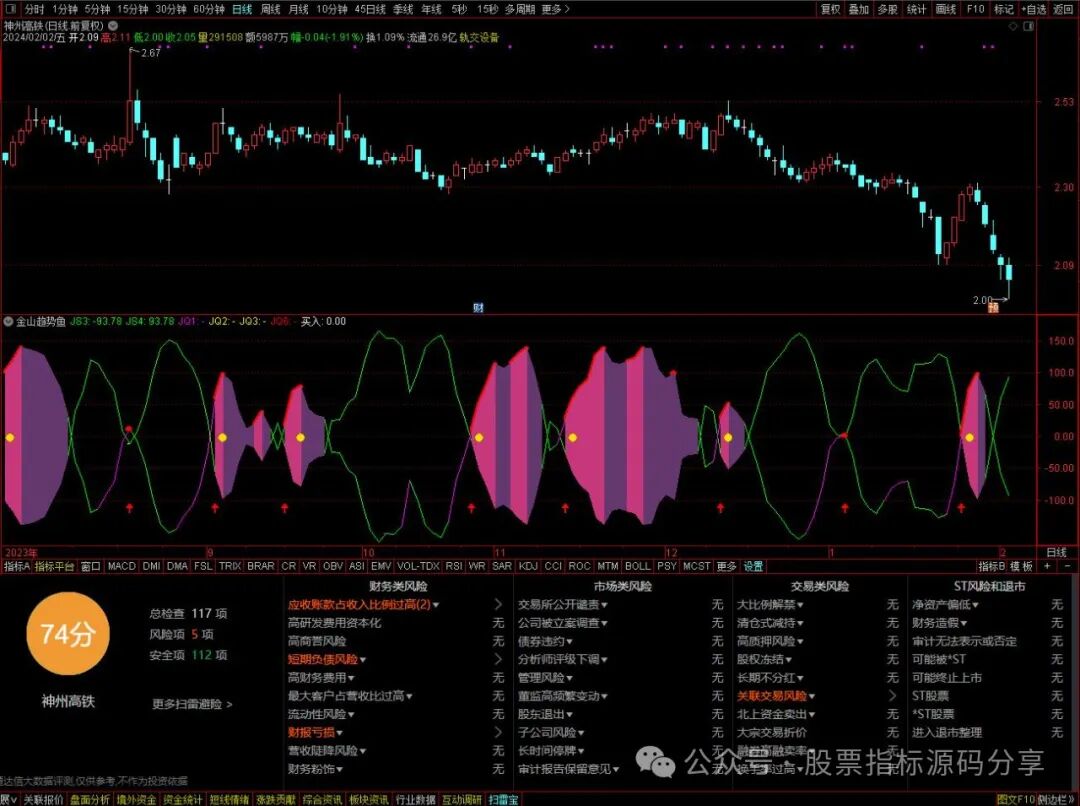
Task: Click the 74分 score badge
Action: coord(67,634)
